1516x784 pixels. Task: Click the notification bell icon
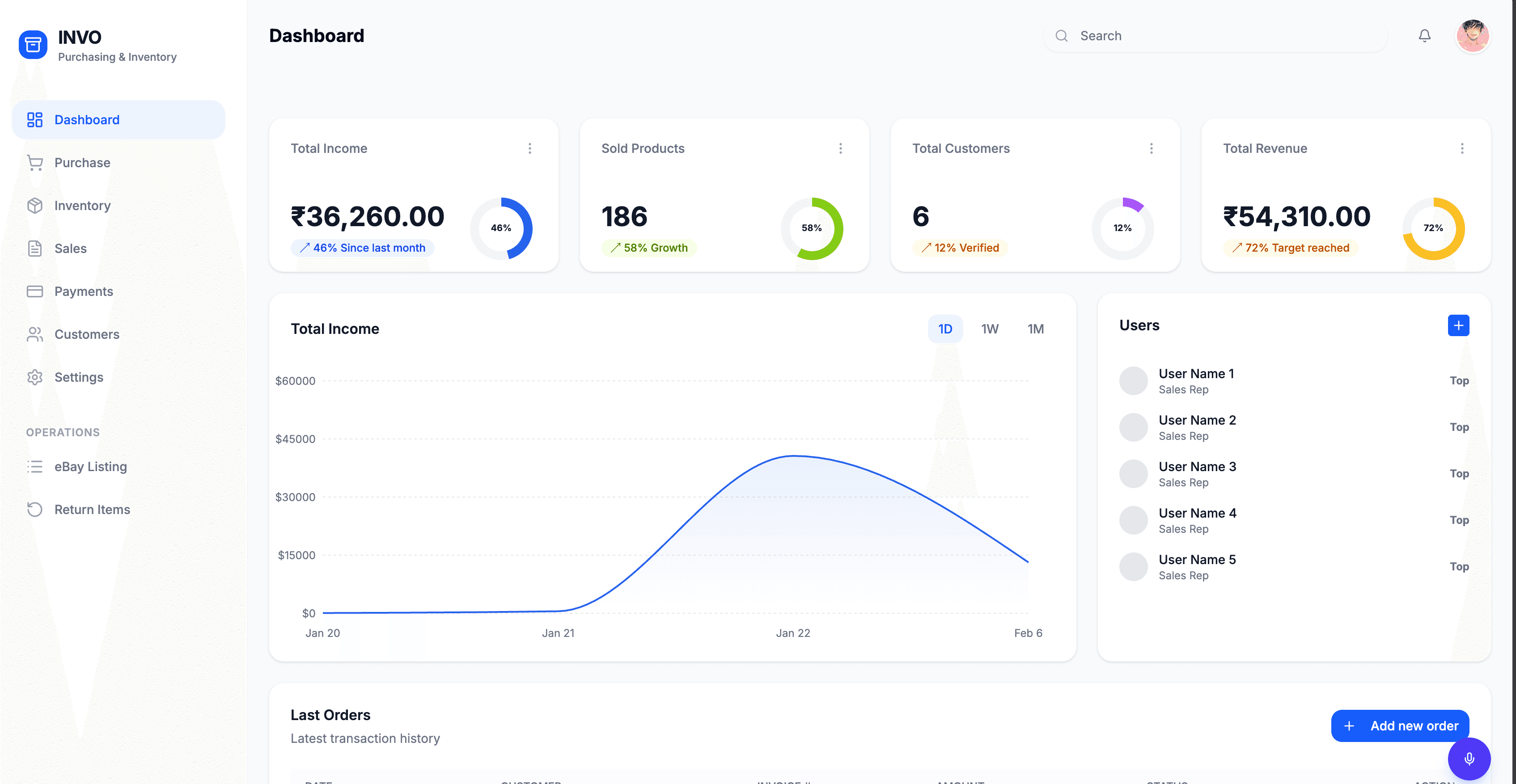(x=1424, y=36)
